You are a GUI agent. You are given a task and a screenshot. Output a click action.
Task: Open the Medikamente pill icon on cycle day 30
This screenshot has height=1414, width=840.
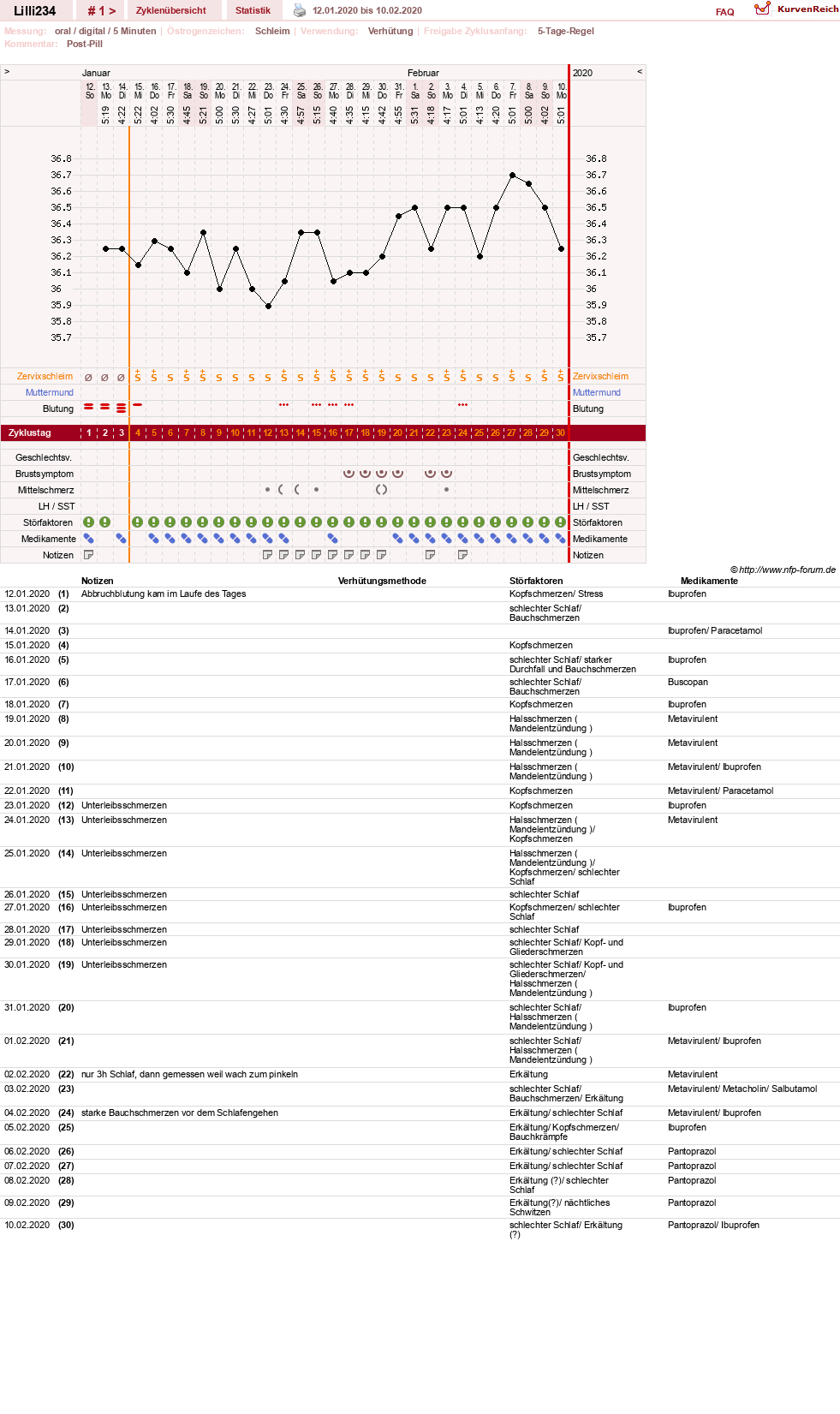click(x=560, y=539)
